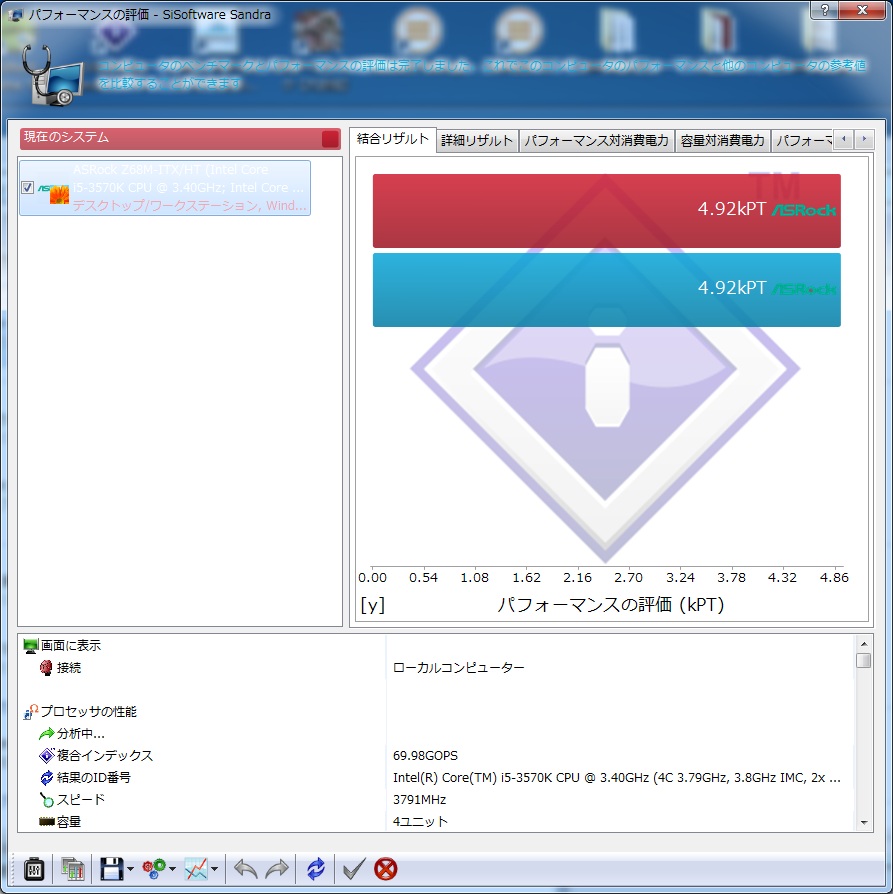Click the details list scroll down arrow
The height and width of the screenshot is (894, 893).
pos(864,822)
